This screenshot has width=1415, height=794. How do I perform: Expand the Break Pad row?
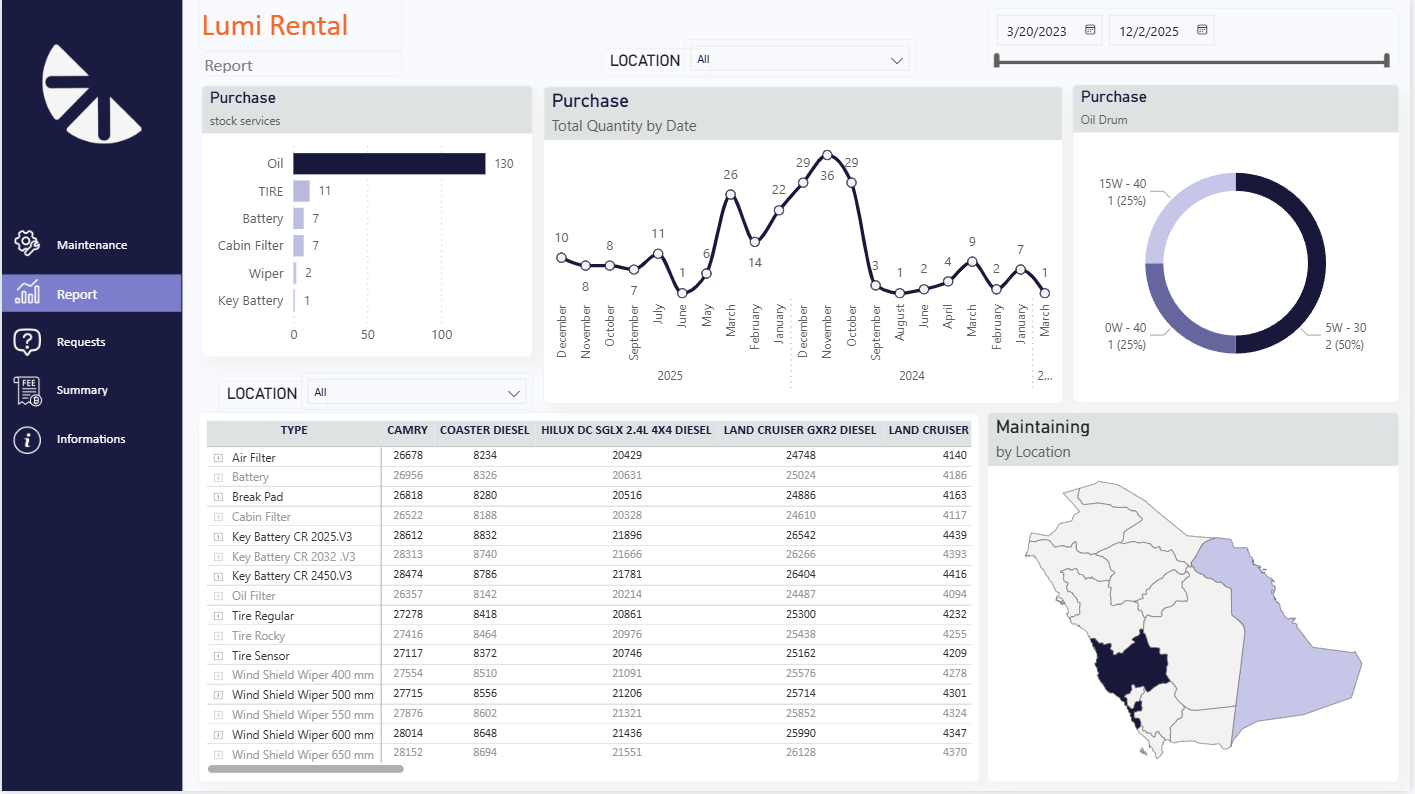pos(217,497)
